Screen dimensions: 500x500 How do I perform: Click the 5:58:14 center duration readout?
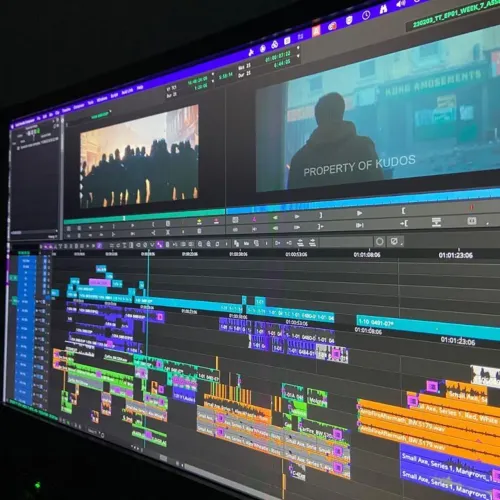(226, 77)
